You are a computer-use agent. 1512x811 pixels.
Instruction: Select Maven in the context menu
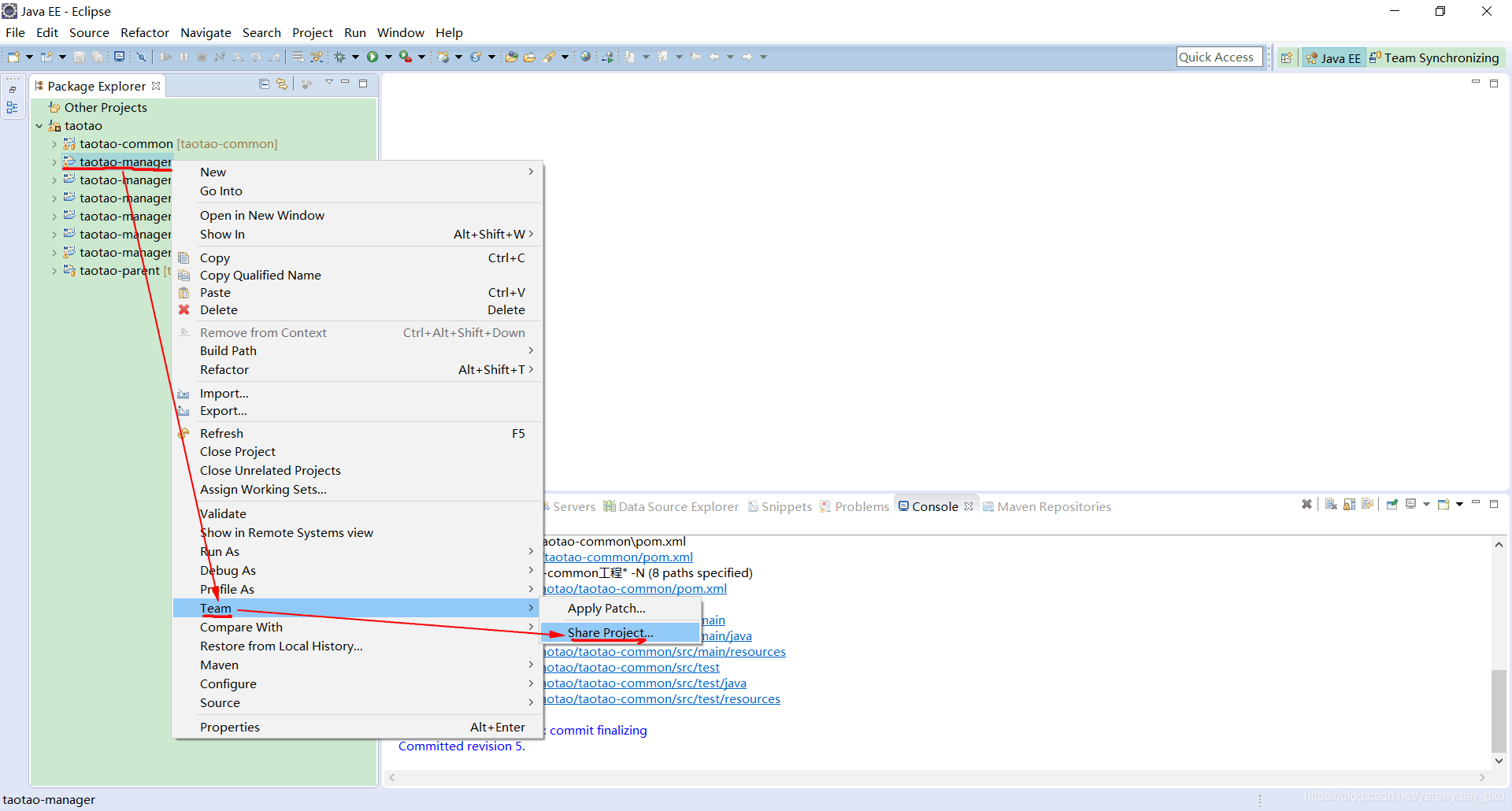[358, 665]
